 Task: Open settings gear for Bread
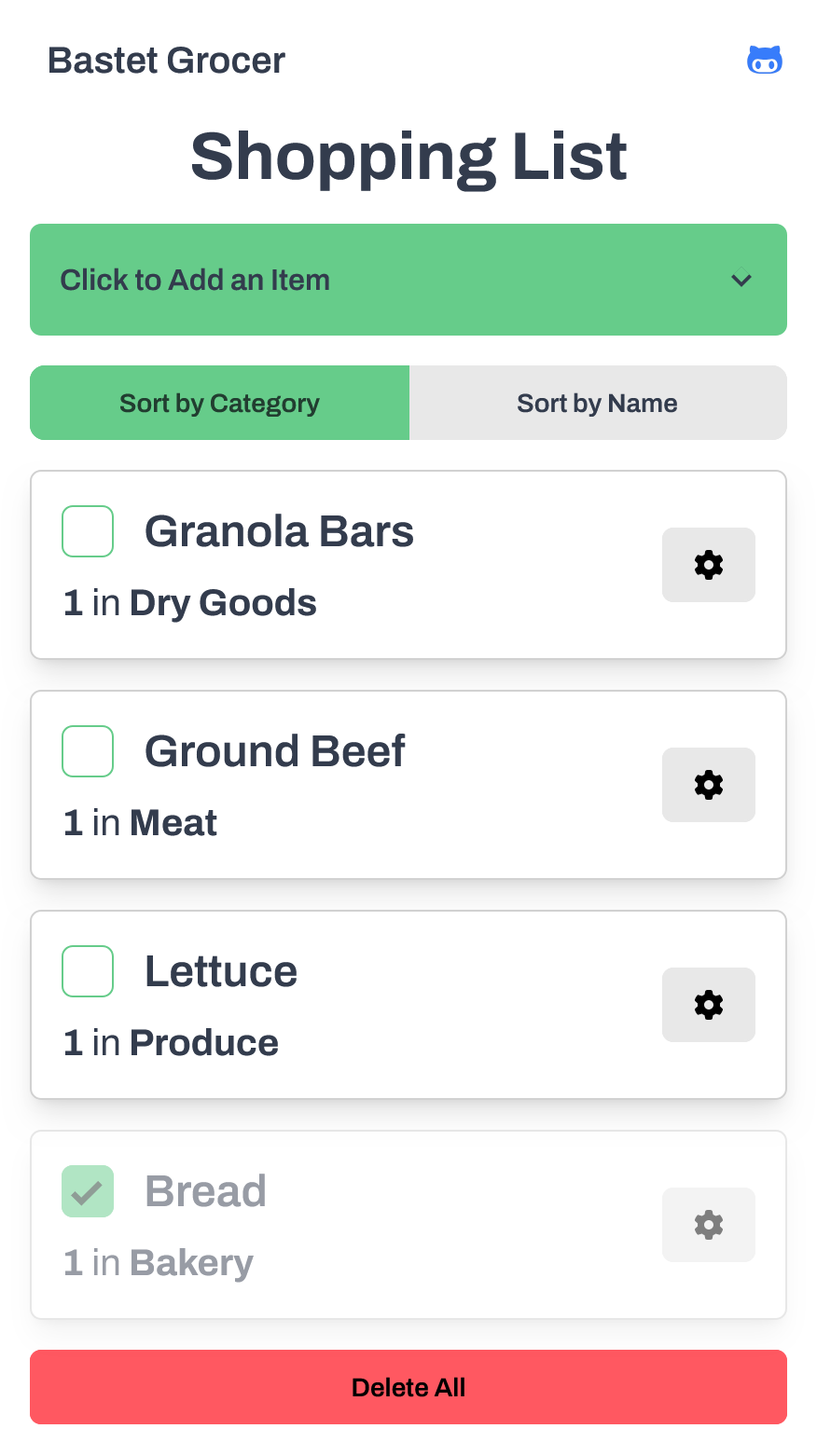708,1225
